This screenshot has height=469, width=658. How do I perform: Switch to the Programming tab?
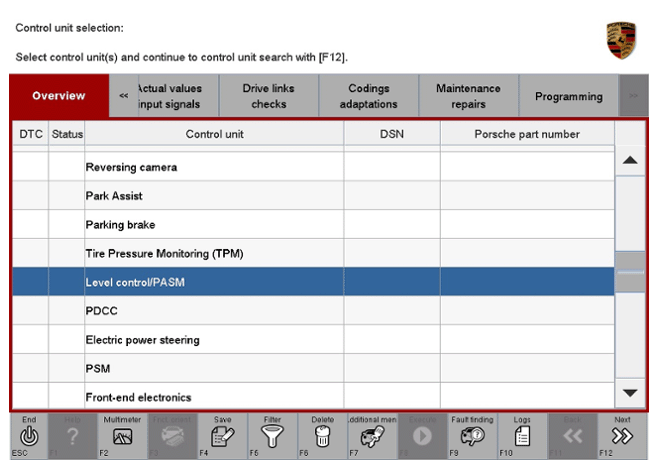(x=569, y=96)
